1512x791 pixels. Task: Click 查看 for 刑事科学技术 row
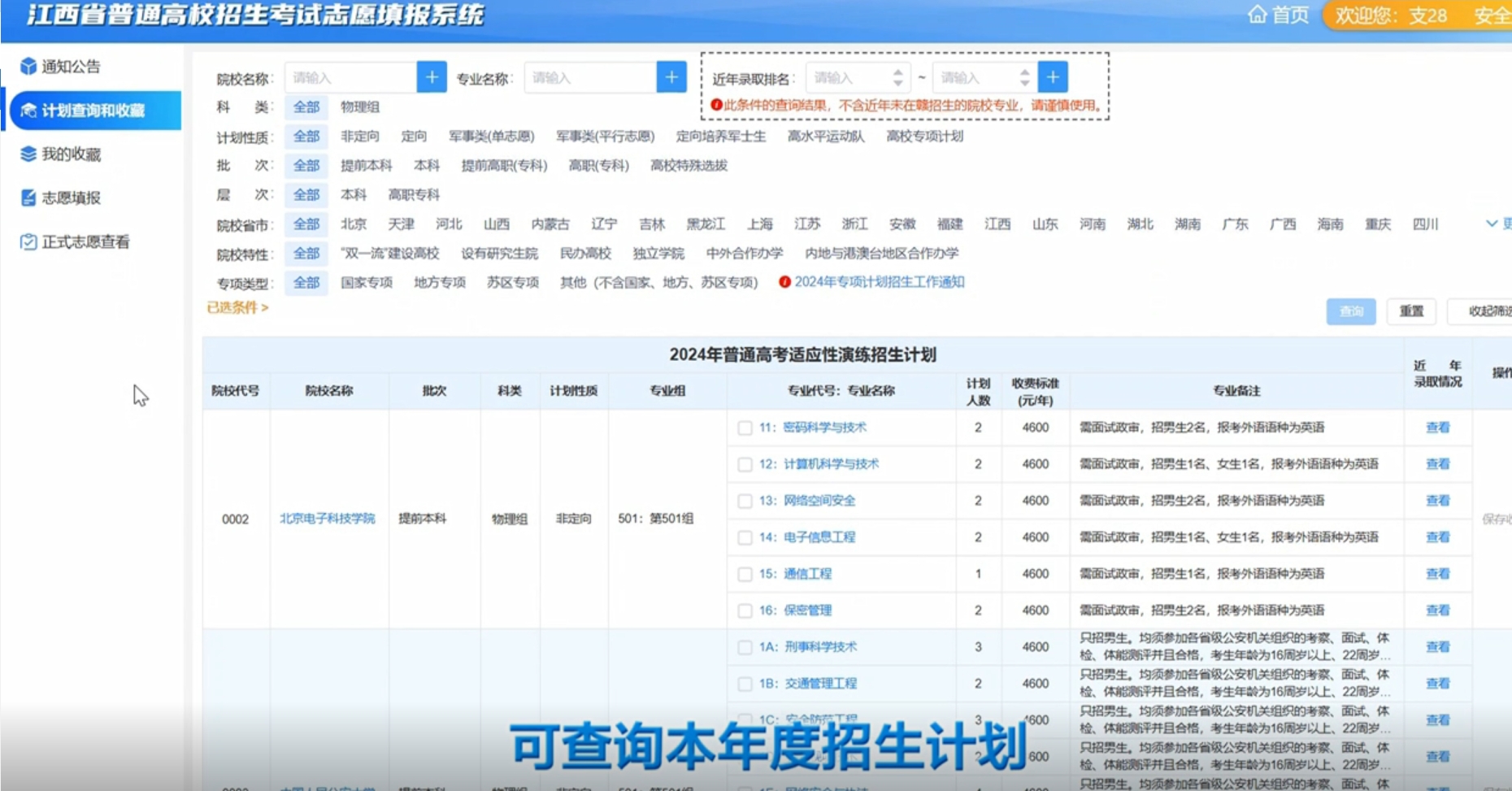pos(1438,647)
